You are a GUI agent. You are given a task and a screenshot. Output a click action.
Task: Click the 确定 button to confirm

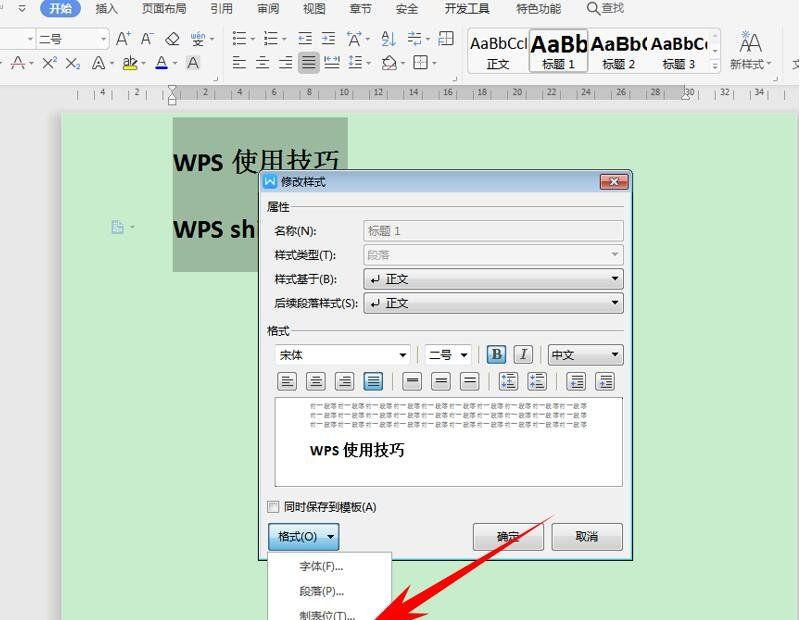[508, 536]
